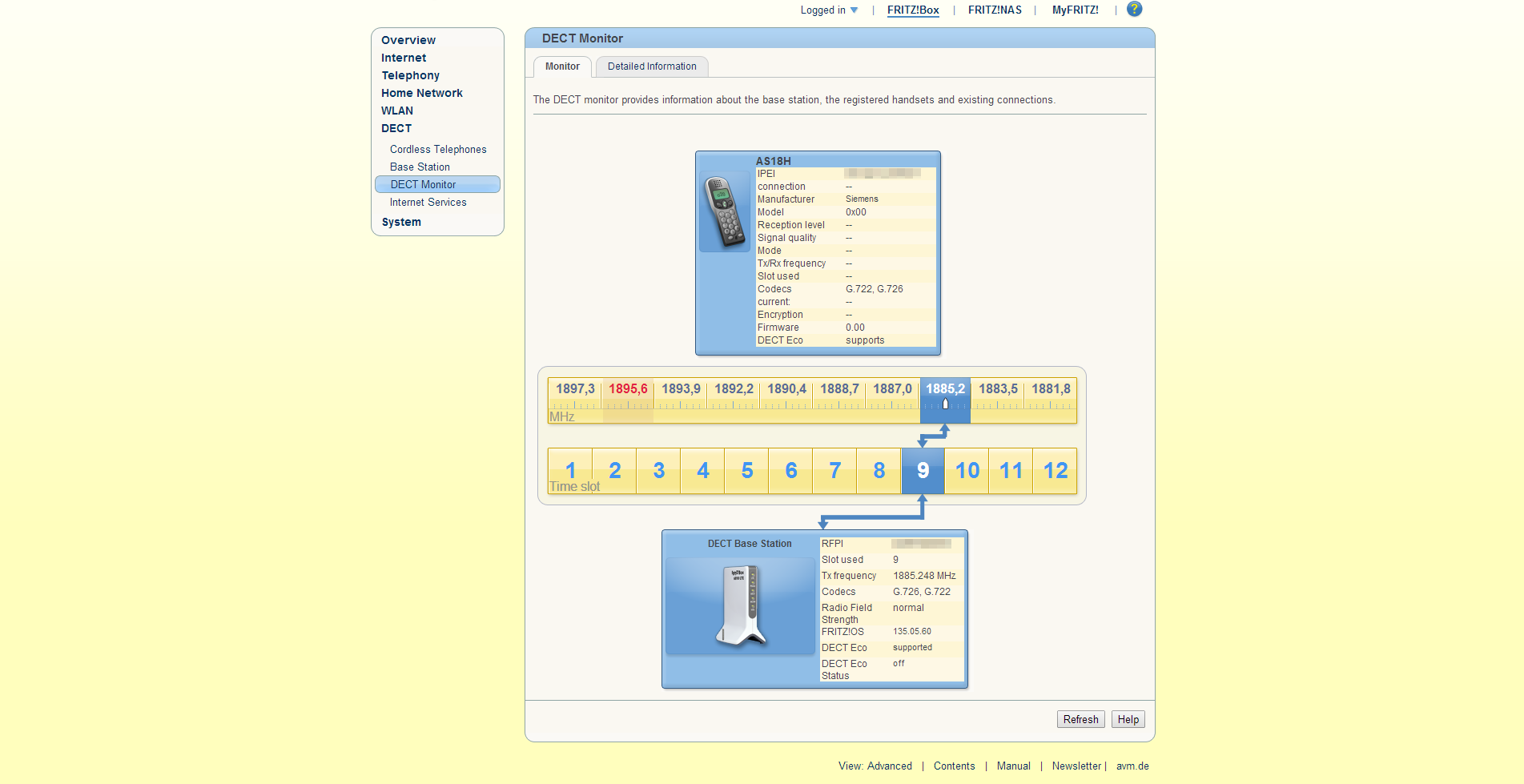Open the avm.de footer link
Image resolution: width=1524 pixels, height=784 pixels.
1132,766
